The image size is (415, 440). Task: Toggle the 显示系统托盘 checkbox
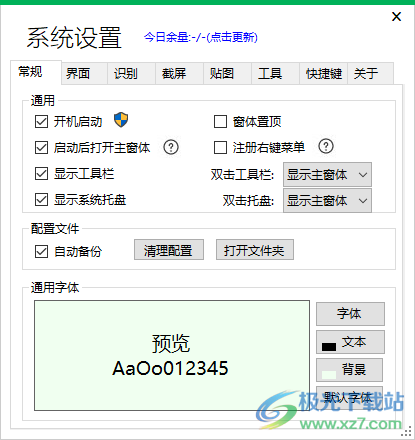tap(41, 200)
